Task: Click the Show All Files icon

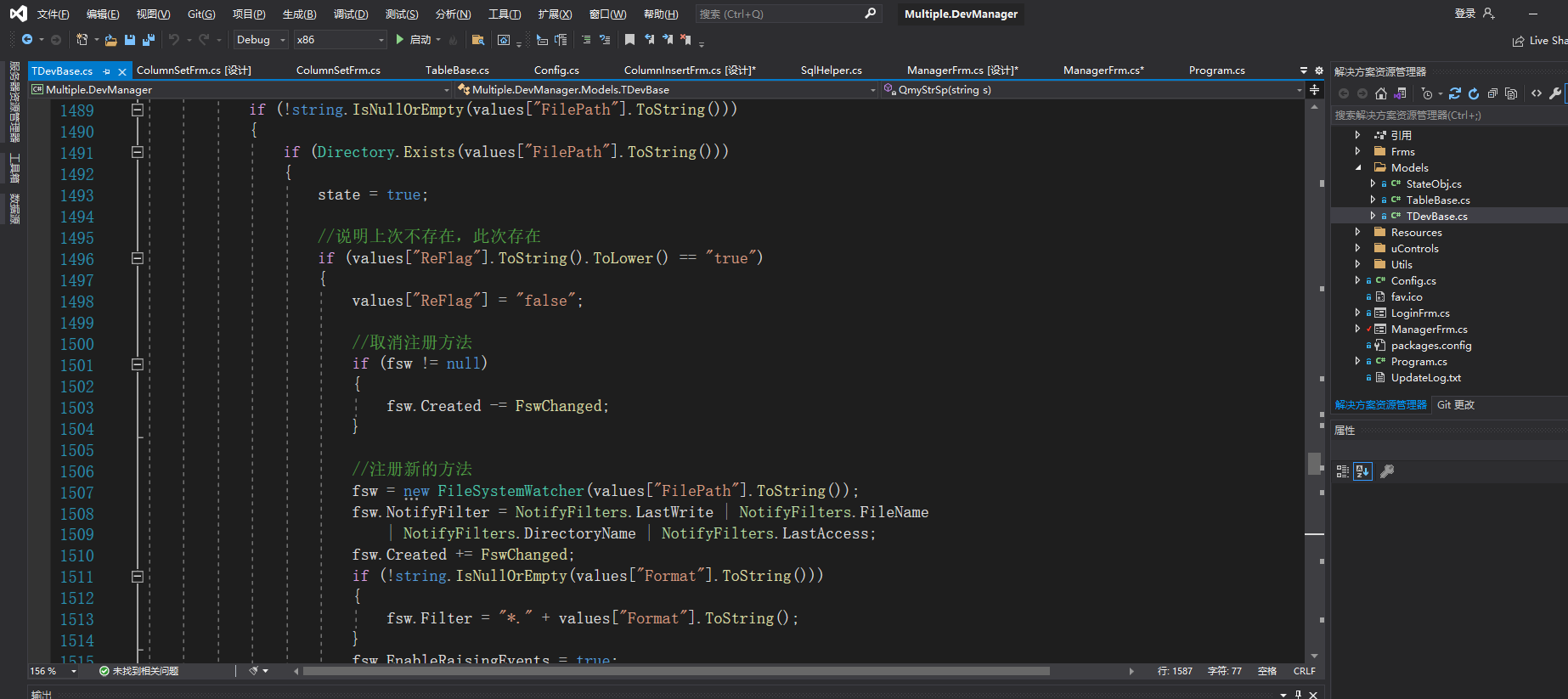Action: [1511, 93]
